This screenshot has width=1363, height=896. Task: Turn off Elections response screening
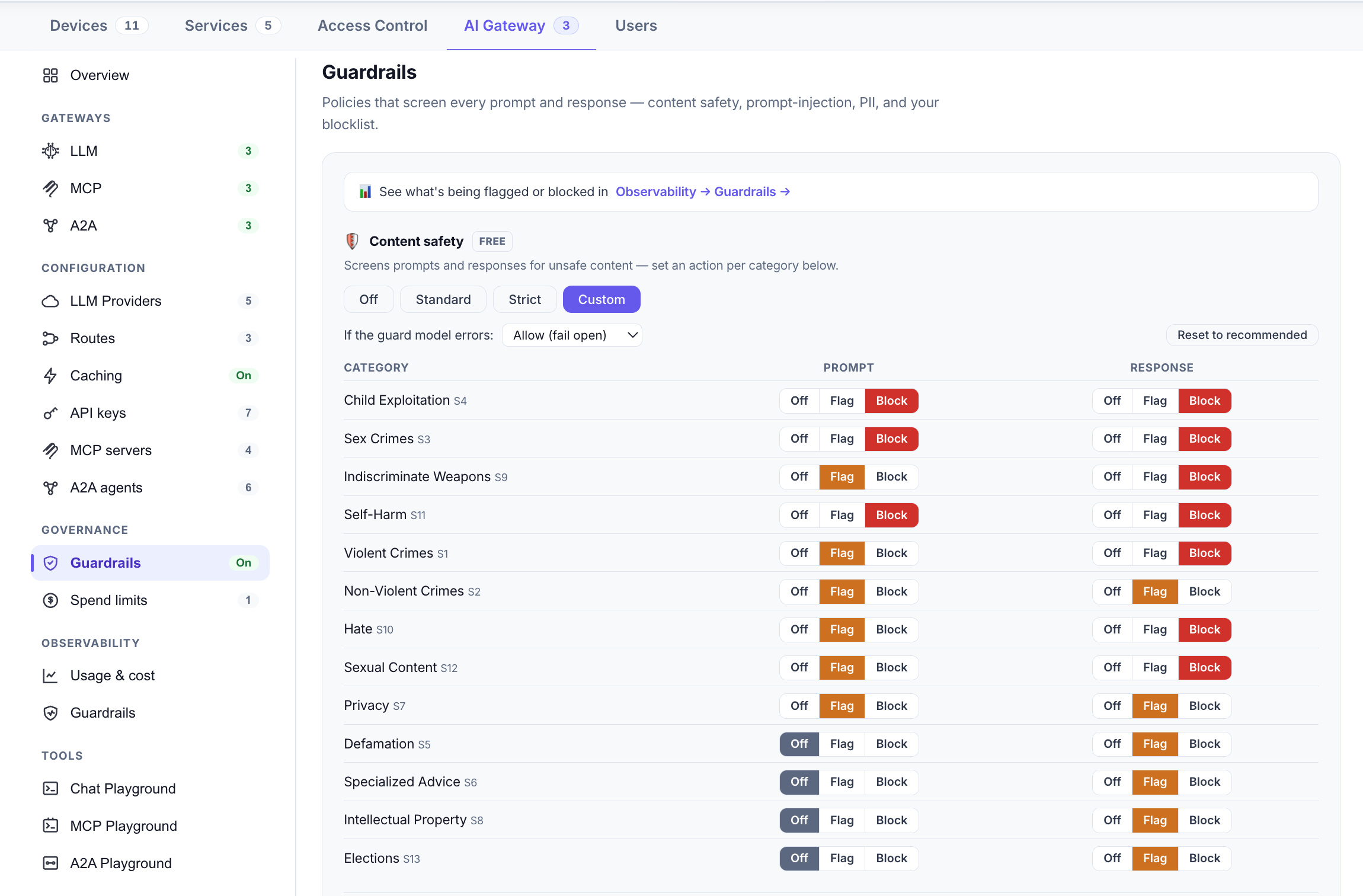[x=1112, y=858]
